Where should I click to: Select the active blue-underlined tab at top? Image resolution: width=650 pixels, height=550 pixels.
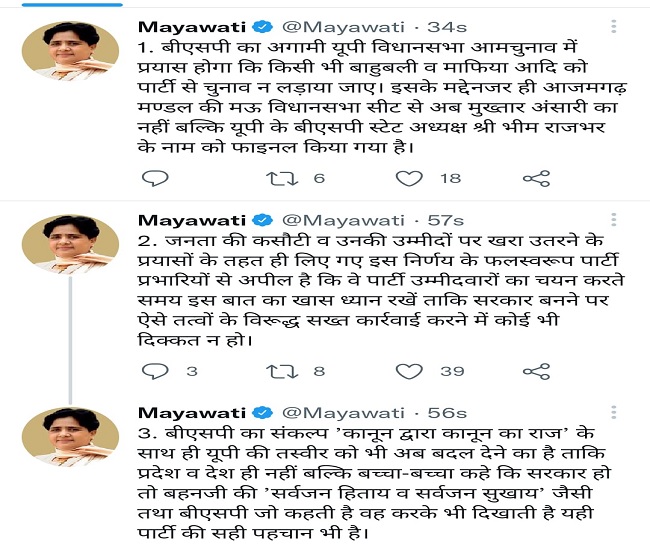point(72,5)
